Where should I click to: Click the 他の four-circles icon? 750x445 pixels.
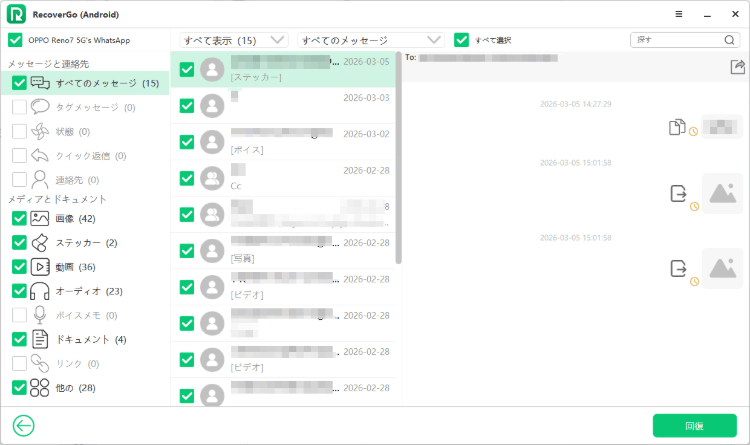(40, 388)
